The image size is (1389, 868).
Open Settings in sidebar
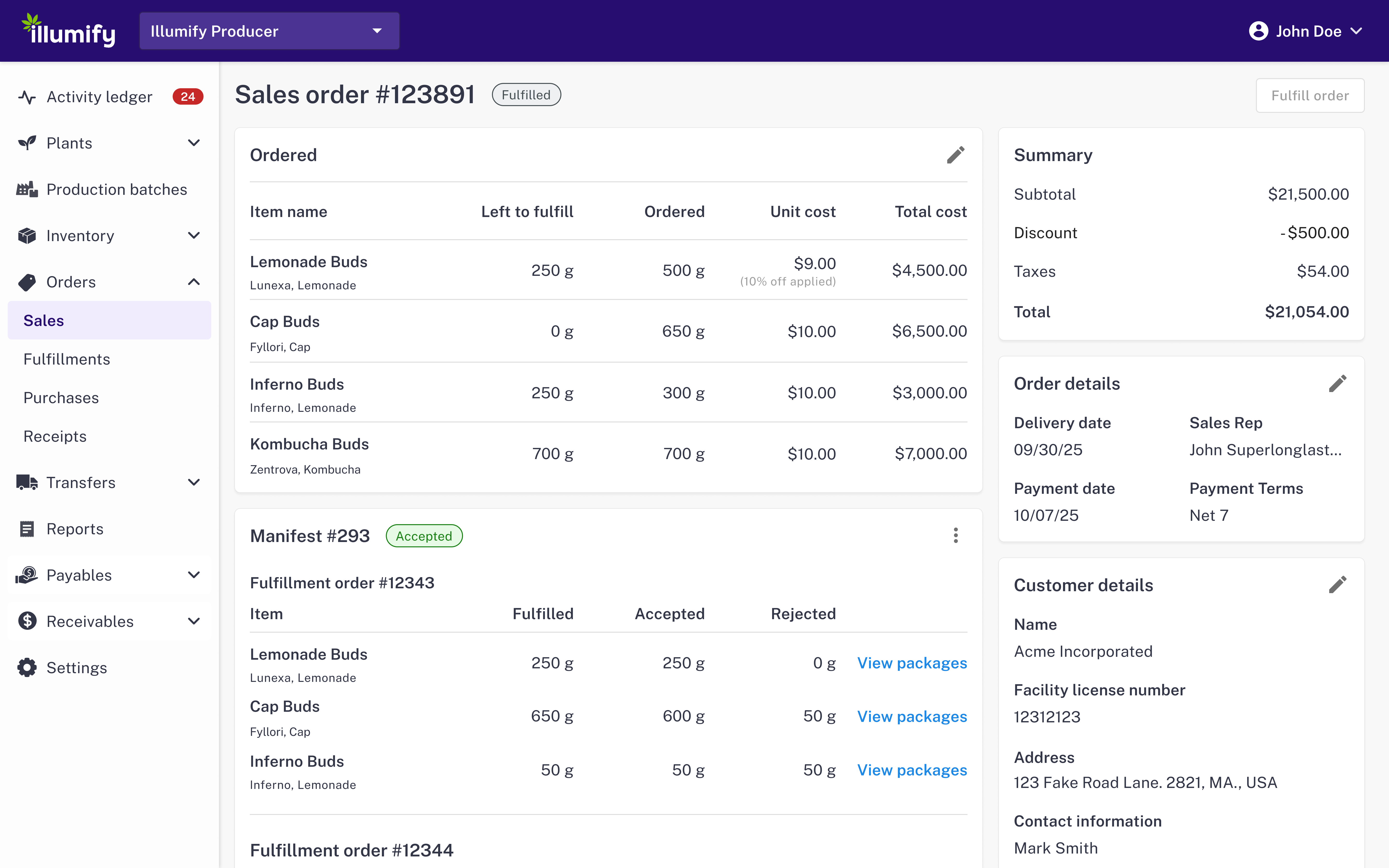pos(110,668)
